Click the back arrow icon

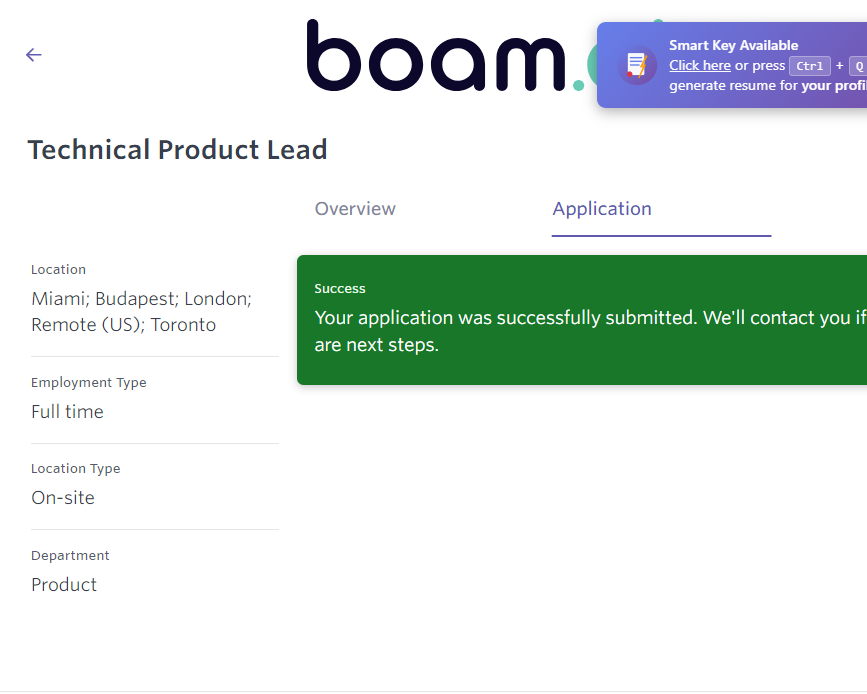tap(34, 55)
